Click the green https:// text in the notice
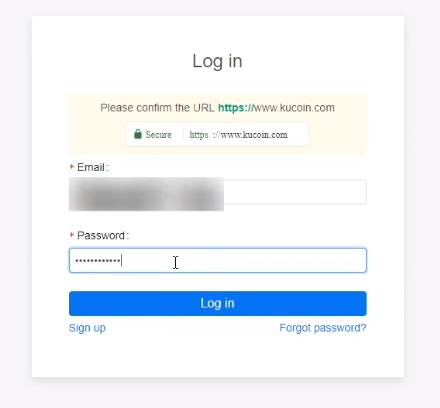Screen dimensions: 440x408 [x=236, y=108]
